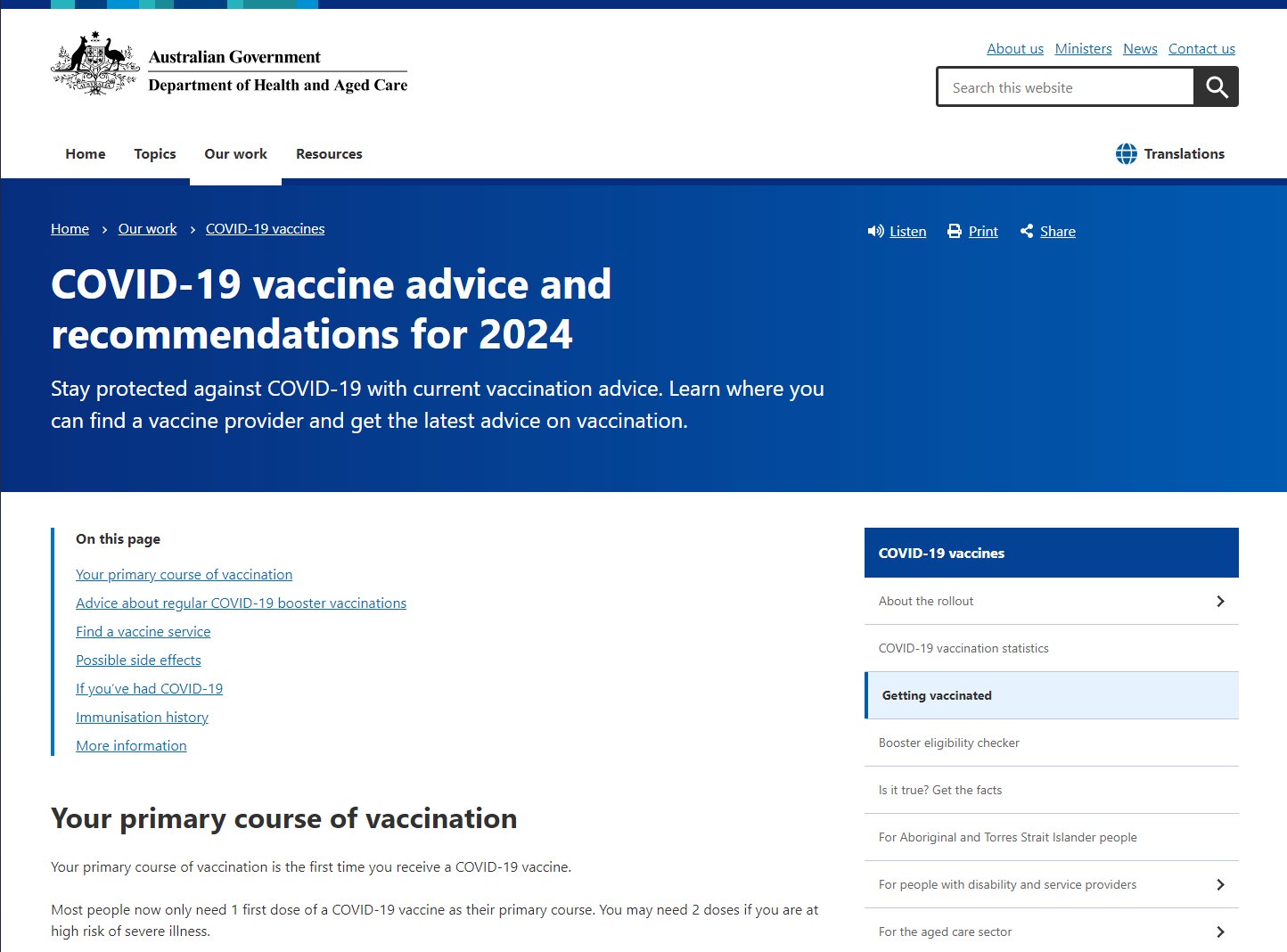Open the Resources navigation menu

329,153
